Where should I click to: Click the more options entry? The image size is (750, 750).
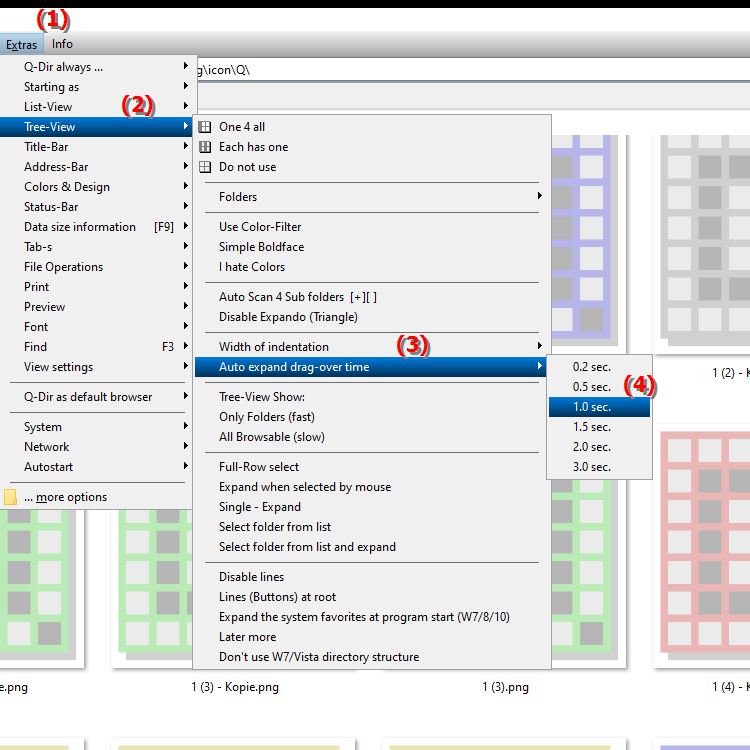[x=96, y=497]
